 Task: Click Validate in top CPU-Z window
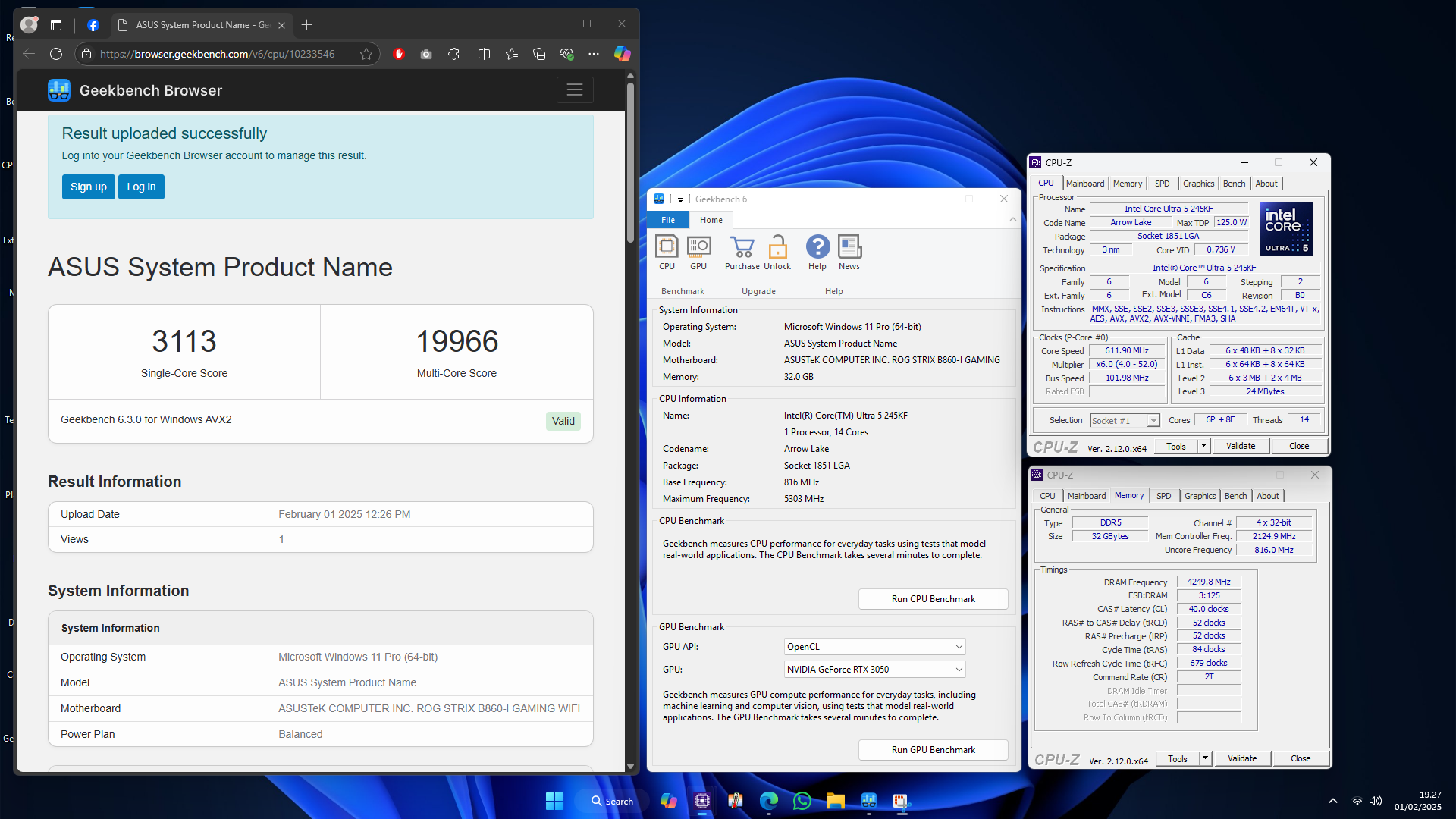[1241, 446]
